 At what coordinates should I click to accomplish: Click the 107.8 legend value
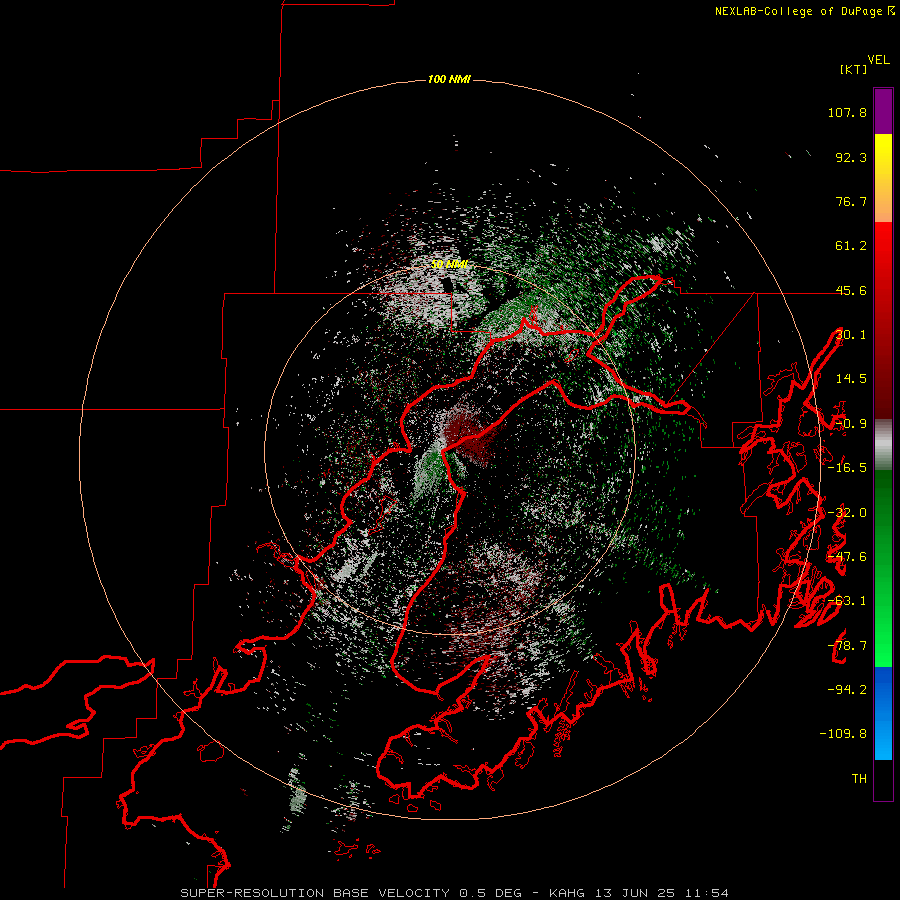point(847,112)
